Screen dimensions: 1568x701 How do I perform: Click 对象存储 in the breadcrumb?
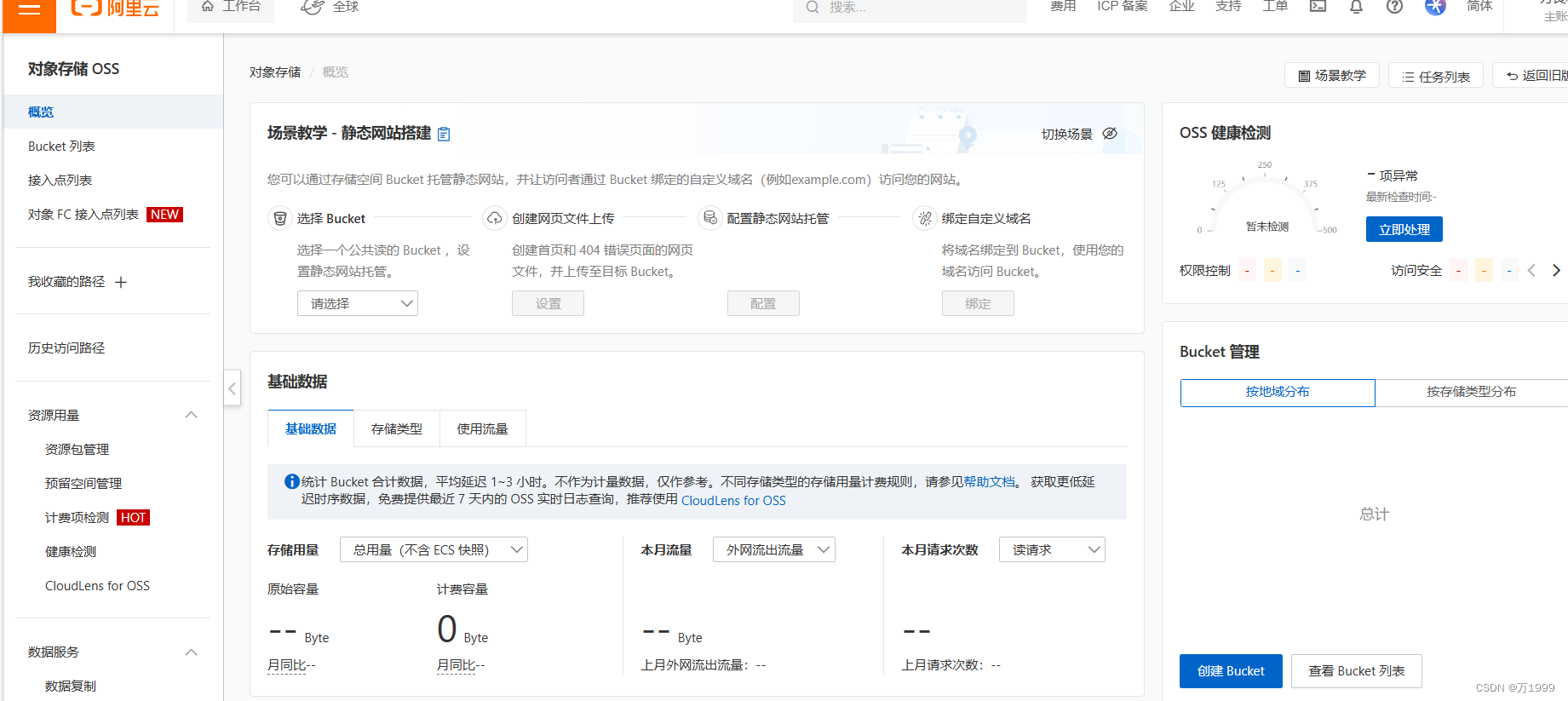coord(275,72)
